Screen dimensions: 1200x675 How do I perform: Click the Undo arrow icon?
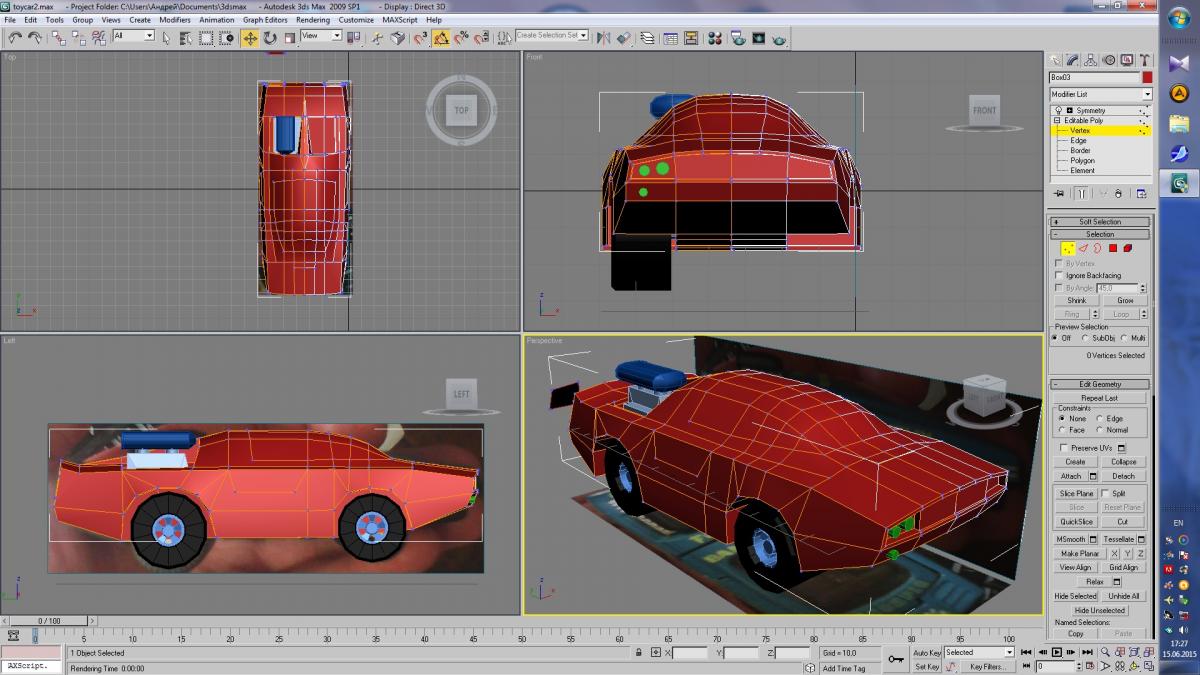15,37
